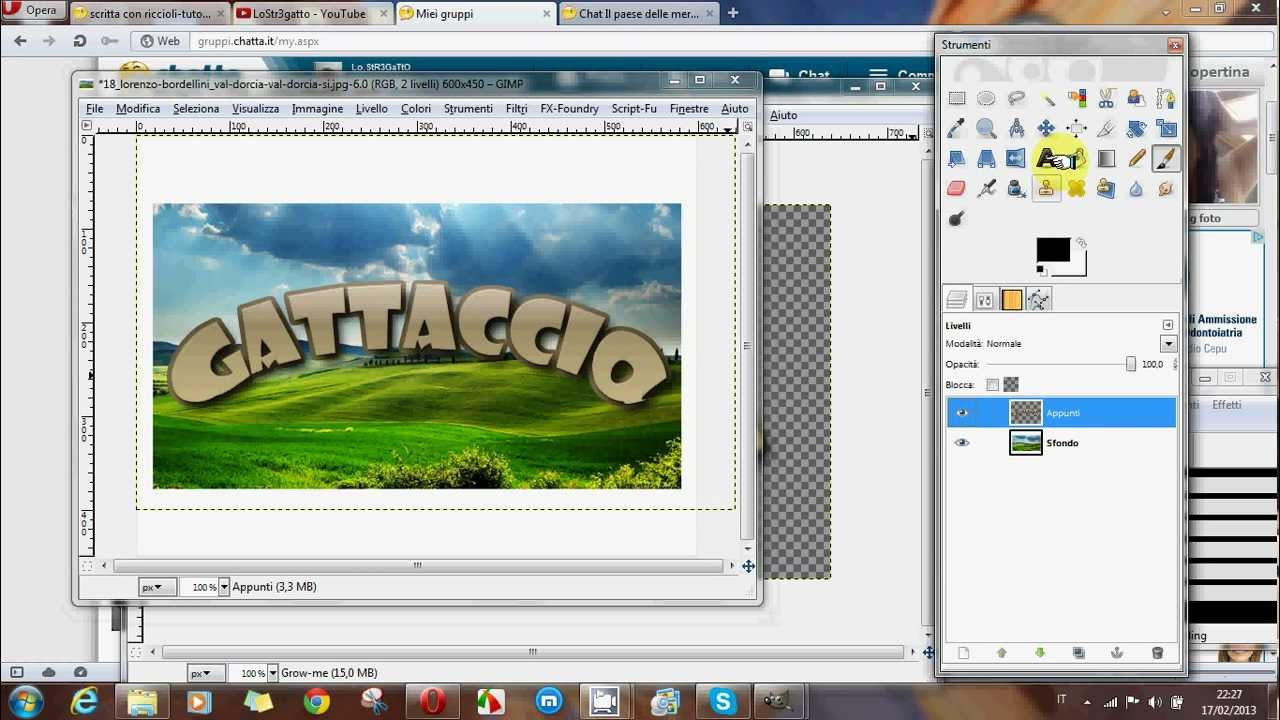Select the Rotate tool
The image size is (1280, 720).
click(x=1136, y=128)
